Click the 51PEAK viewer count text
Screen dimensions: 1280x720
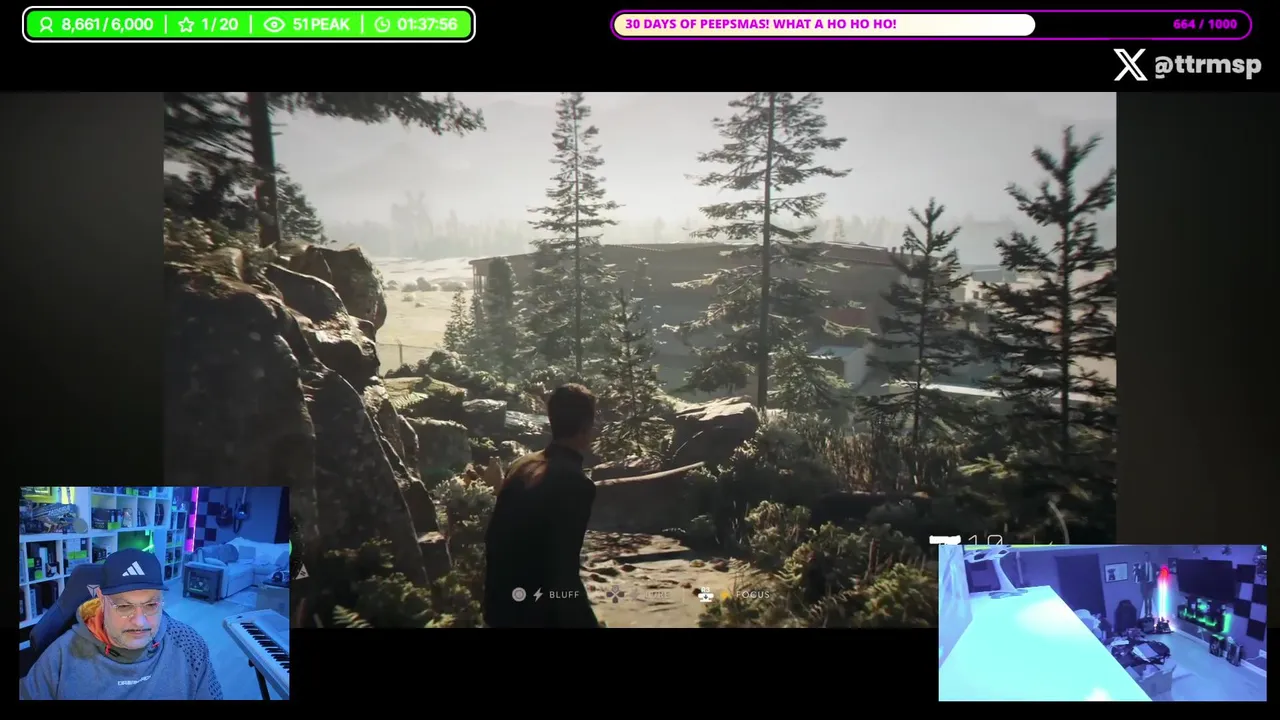(321, 25)
